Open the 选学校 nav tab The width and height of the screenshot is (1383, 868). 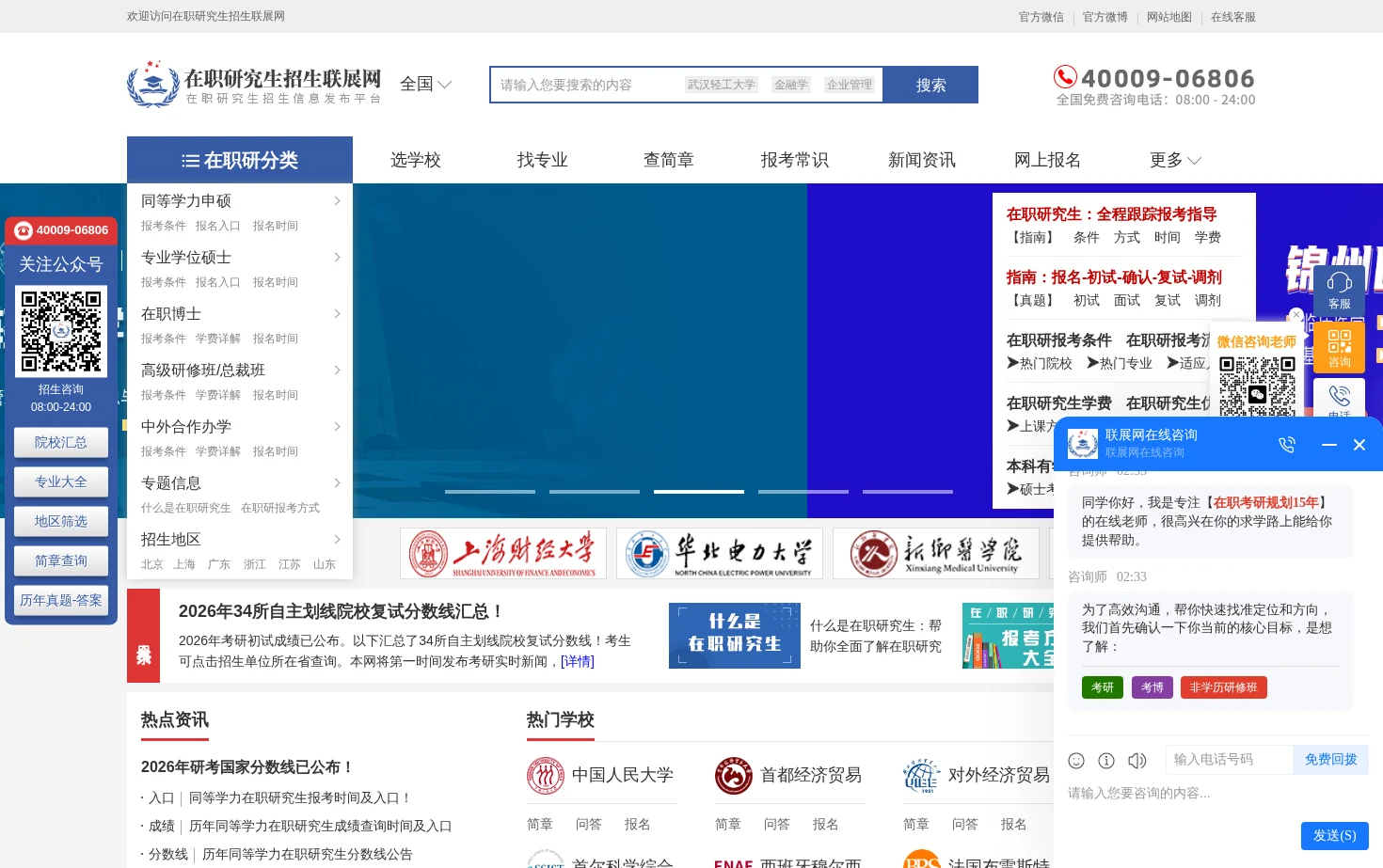(x=416, y=160)
